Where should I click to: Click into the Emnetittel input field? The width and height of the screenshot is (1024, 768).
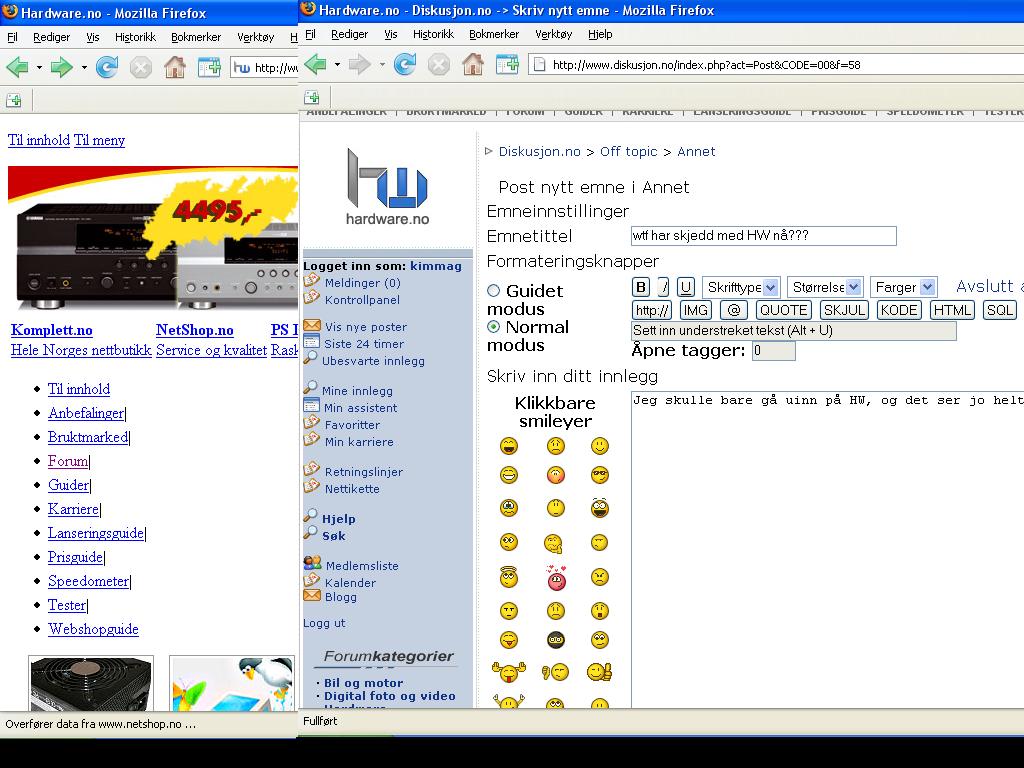click(x=763, y=236)
